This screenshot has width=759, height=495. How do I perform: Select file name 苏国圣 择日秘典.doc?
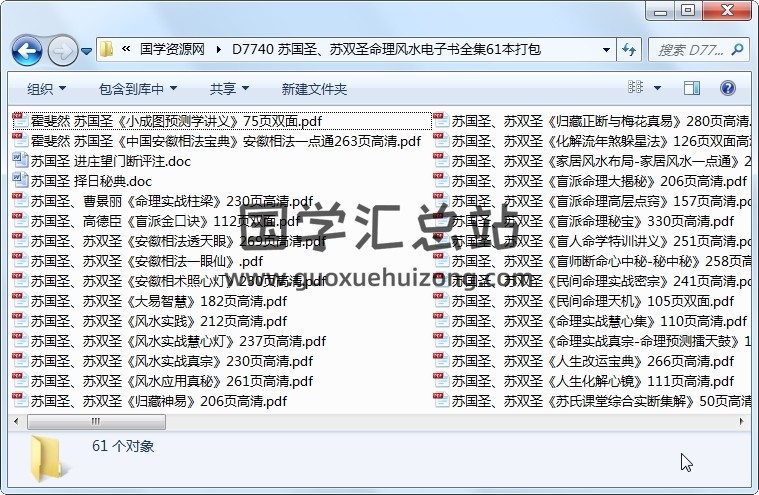coord(91,181)
